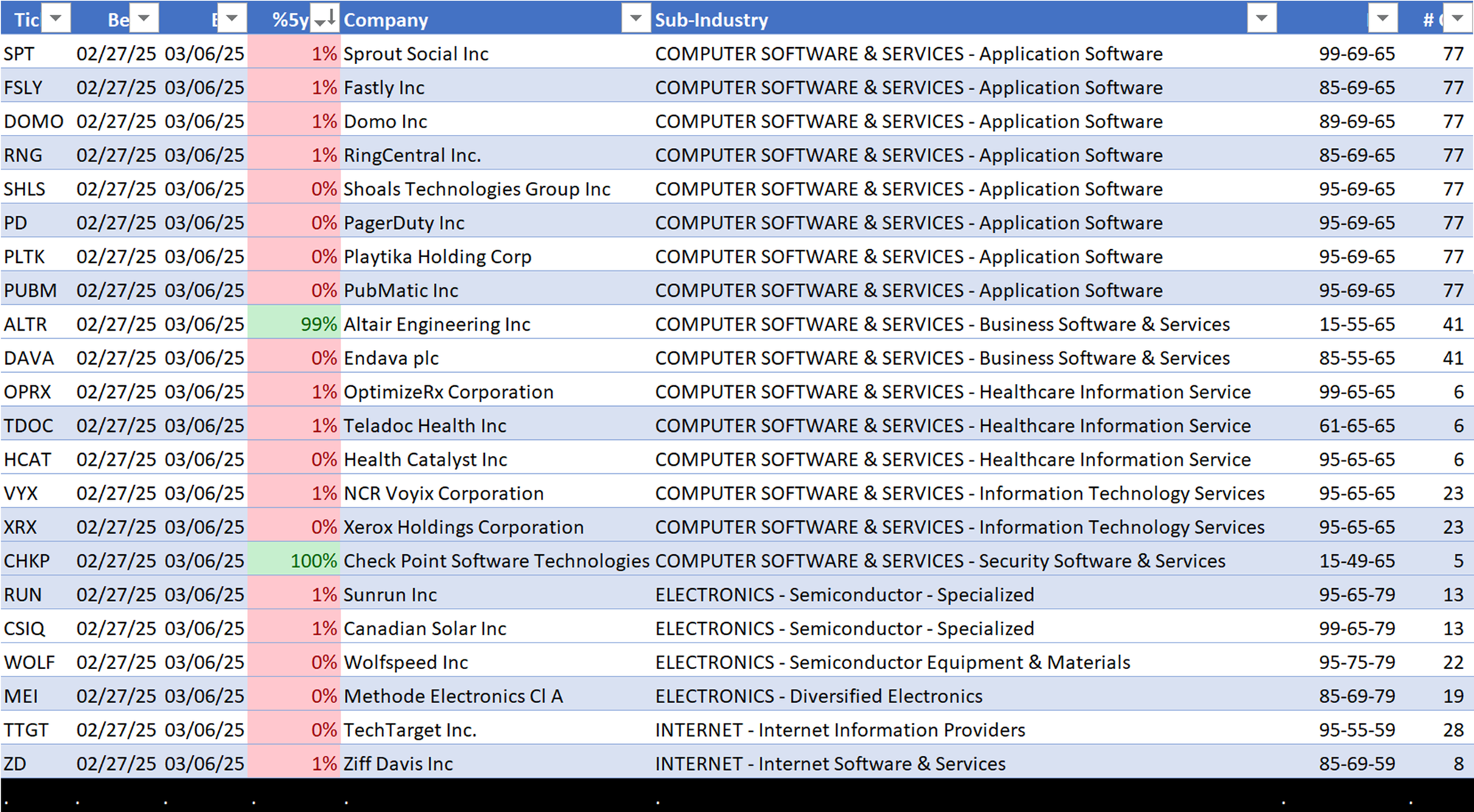This screenshot has width=1474, height=812.
Task: Select the Xerox Holdings Corporation cell
Action: pyautogui.click(x=463, y=528)
